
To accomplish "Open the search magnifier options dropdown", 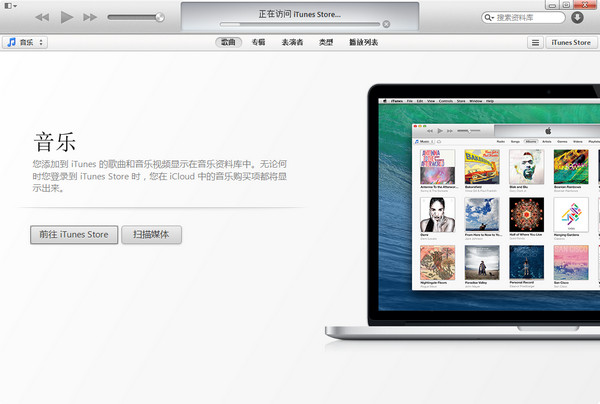I will point(489,18).
